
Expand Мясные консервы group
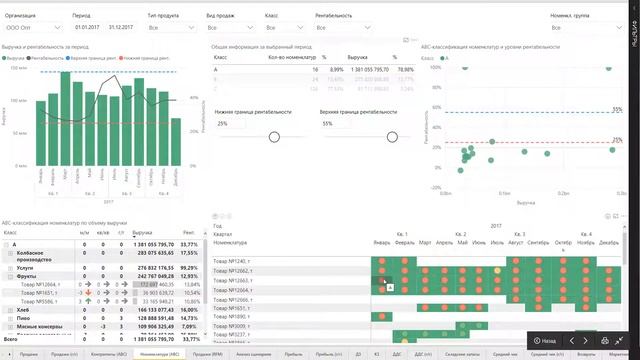click(11, 327)
